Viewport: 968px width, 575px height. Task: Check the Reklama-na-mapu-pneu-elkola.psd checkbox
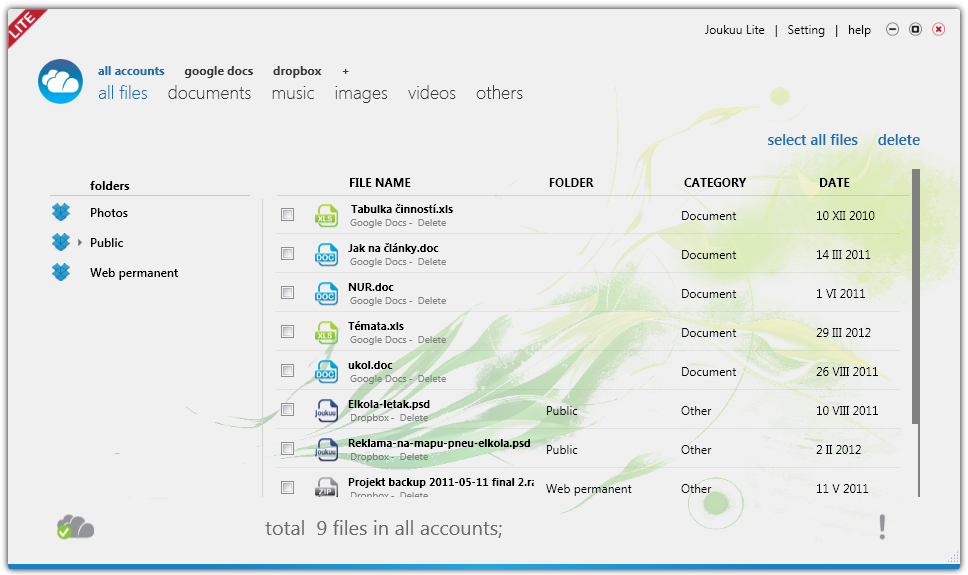287,448
